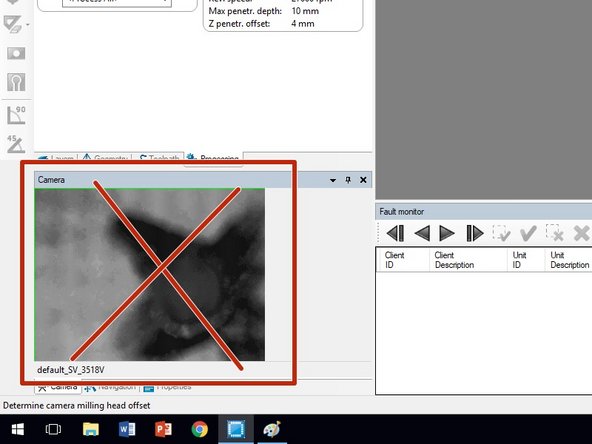The height and width of the screenshot is (444, 592).
Task: Switch to the Processing tab
Action: click(x=213, y=158)
